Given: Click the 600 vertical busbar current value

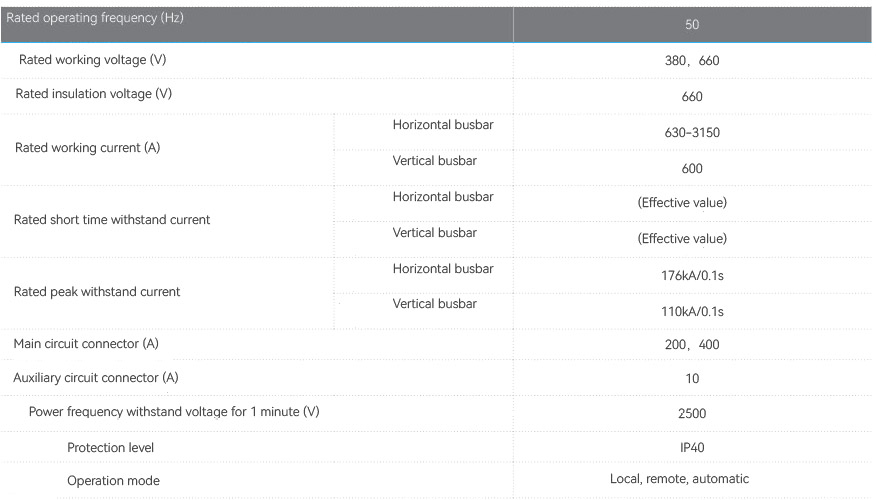Looking at the screenshot, I should [692, 169].
